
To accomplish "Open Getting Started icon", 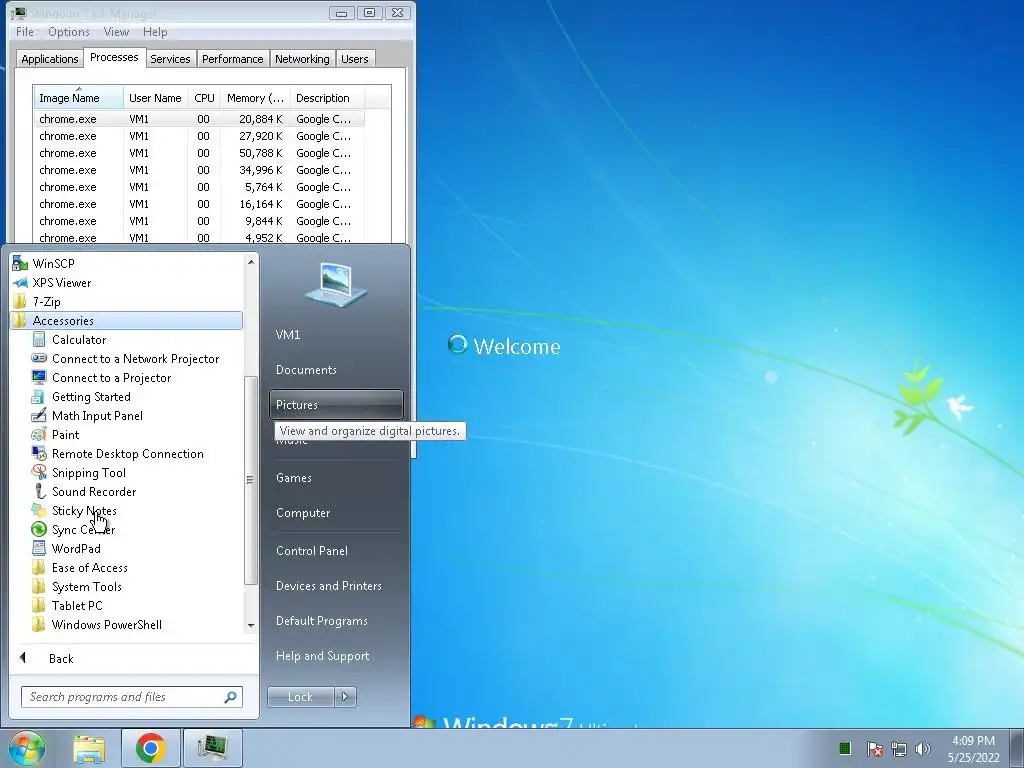I will [39, 396].
